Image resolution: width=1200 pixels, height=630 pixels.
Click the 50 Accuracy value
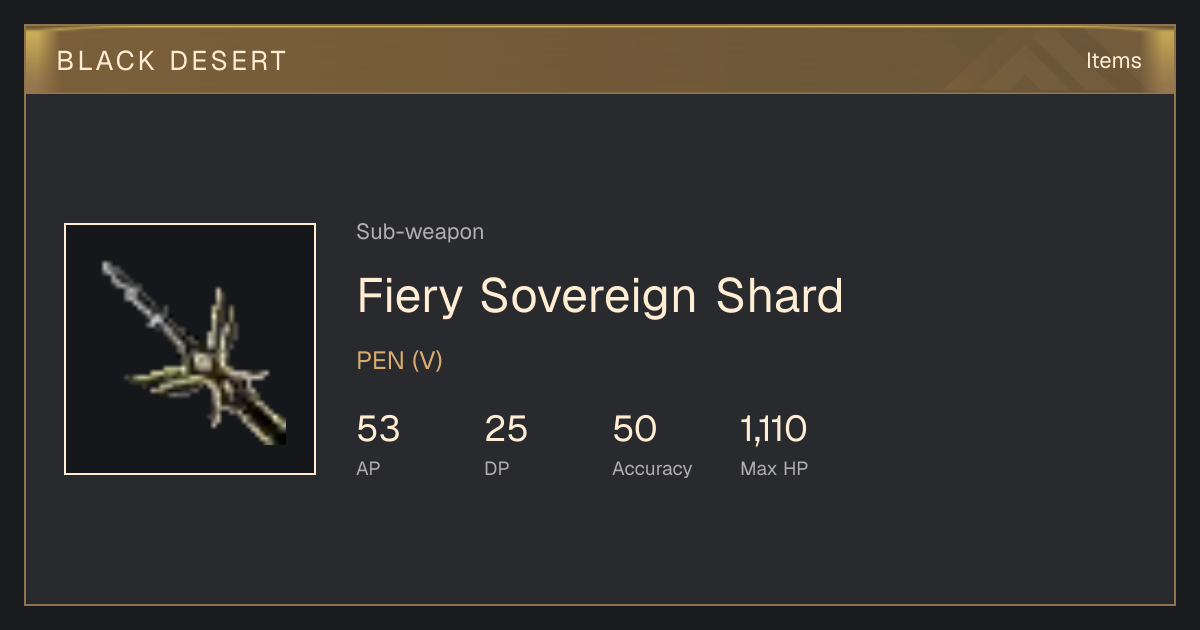pos(634,430)
